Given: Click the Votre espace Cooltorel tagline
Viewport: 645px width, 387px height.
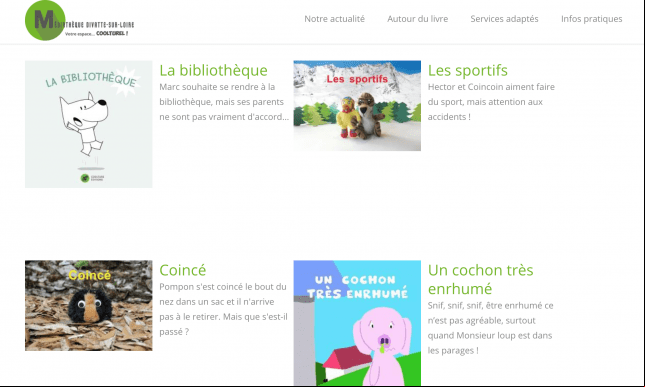Looking at the screenshot, I should coord(96,34).
